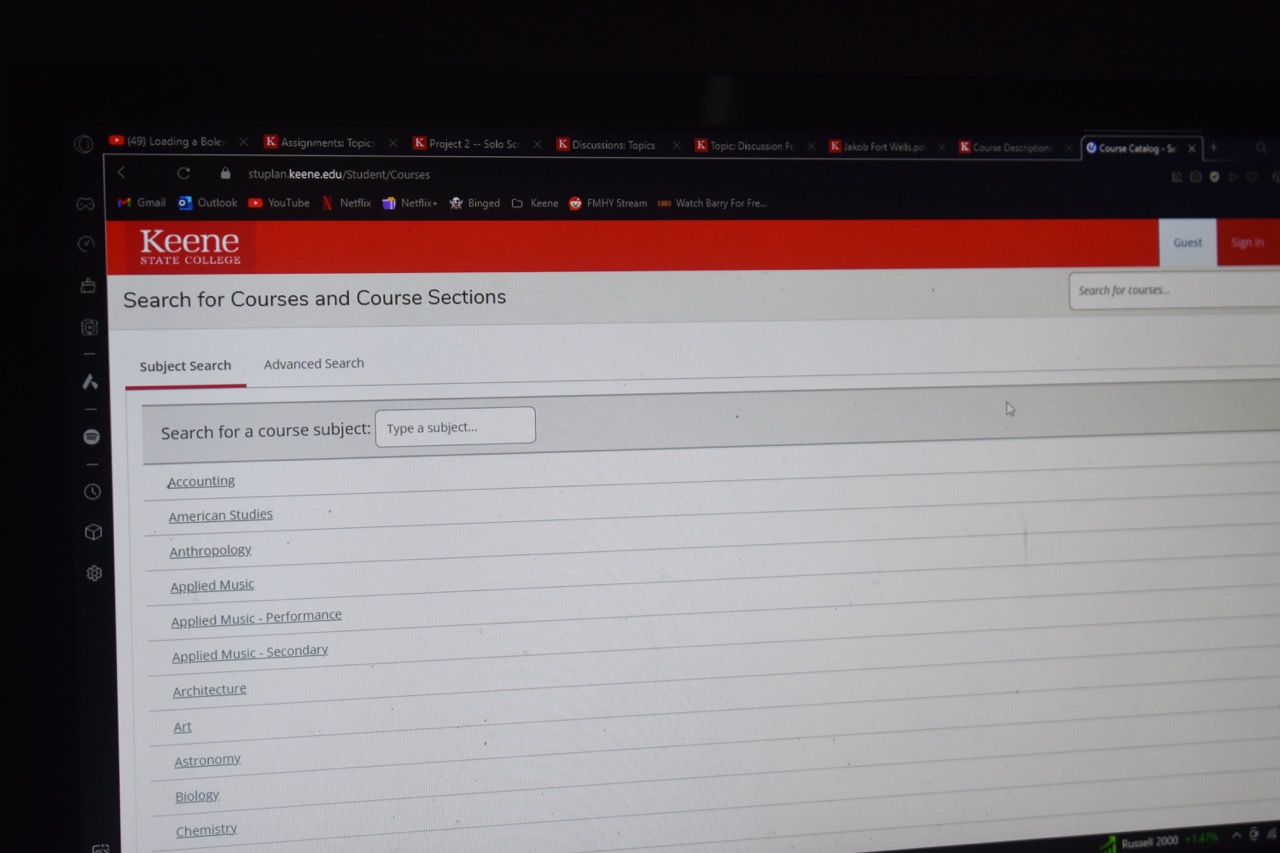1280x853 pixels.
Task: Open the settings gear in the left sidebar
Action: (x=93, y=572)
